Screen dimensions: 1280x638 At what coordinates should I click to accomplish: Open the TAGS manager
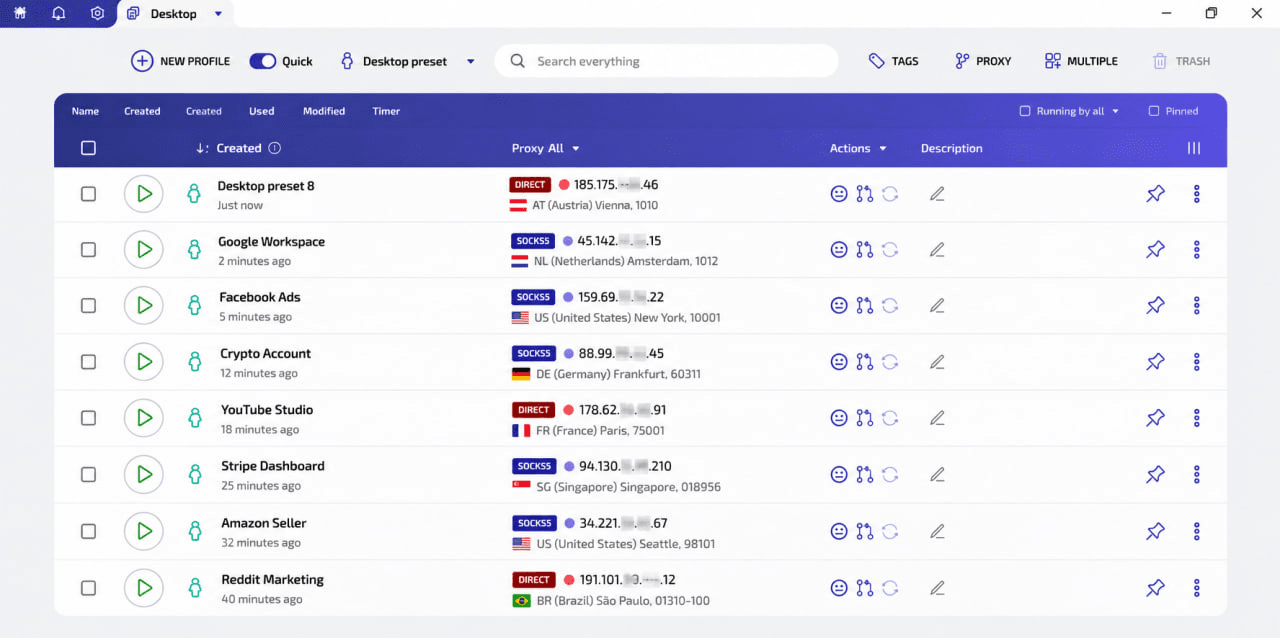pyautogui.click(x=893, y=61)
